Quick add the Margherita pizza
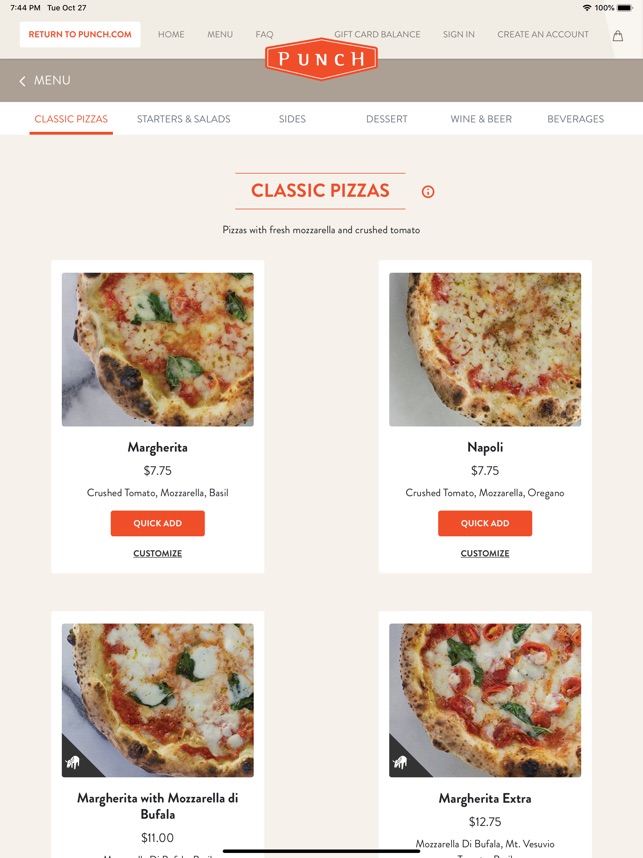 point(158,523)
